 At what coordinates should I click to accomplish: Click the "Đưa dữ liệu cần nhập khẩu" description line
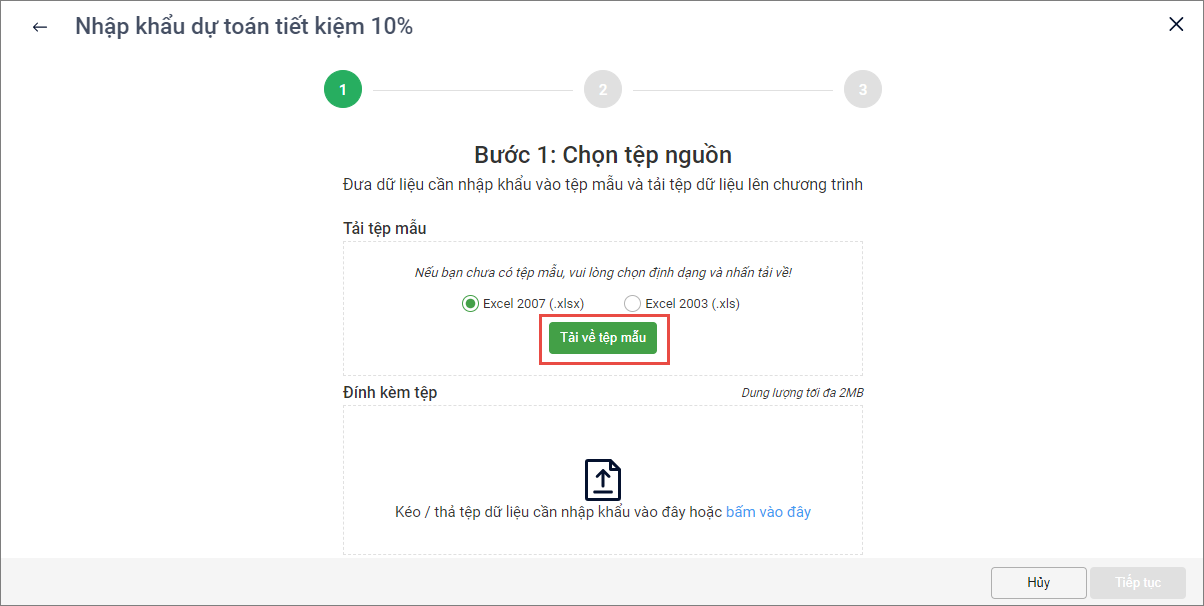coord(603,185)
